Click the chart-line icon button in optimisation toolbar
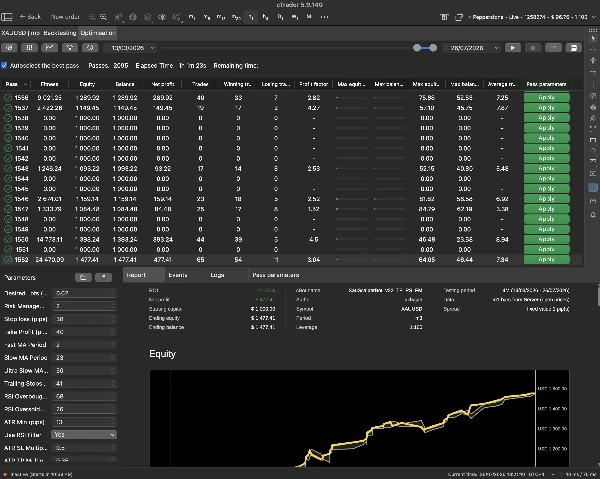Screen dimensions: 600x479 tap(49, 48)
